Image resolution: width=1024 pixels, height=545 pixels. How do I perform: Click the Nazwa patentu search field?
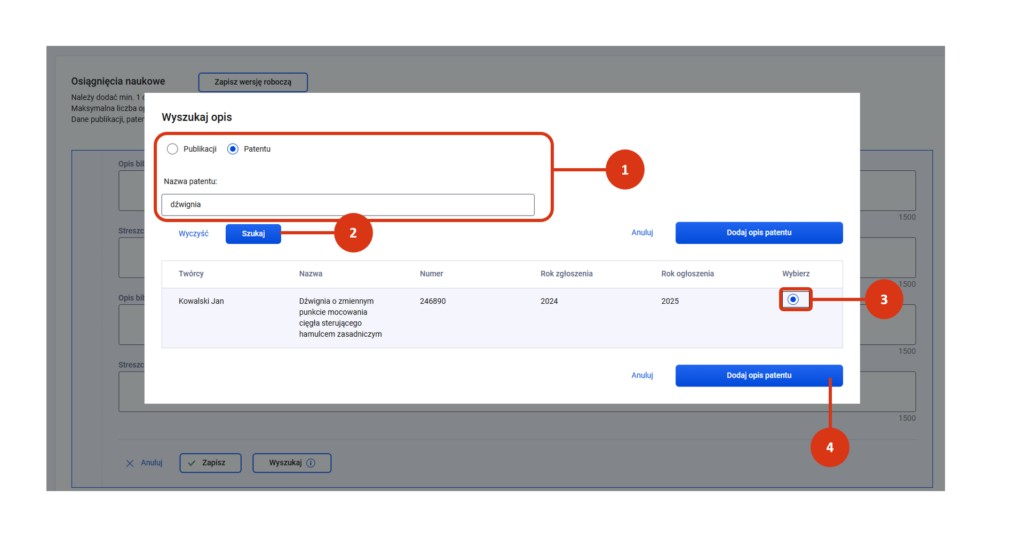pyautogui.click(x=347, y=204)
